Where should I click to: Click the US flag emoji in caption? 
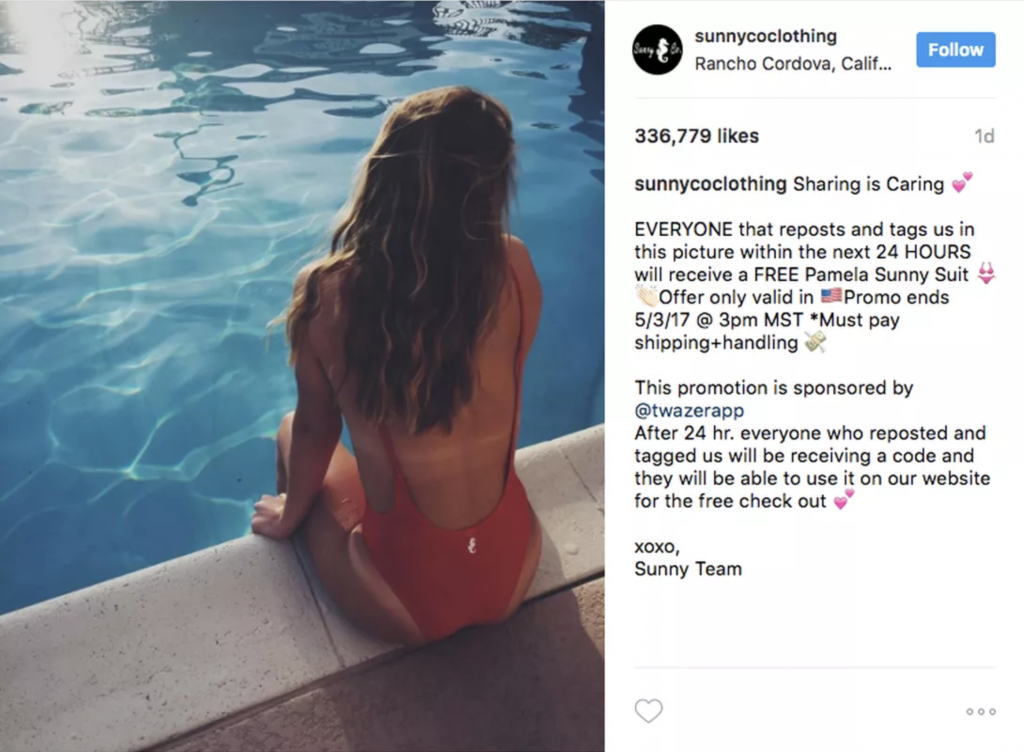831,296
